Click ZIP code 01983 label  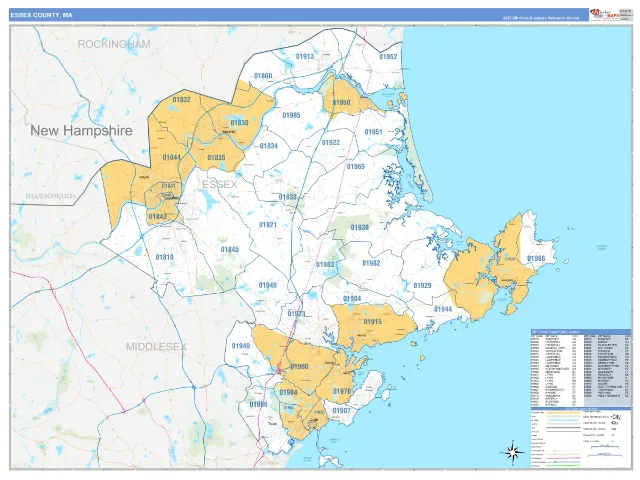[x=325, y=264]
